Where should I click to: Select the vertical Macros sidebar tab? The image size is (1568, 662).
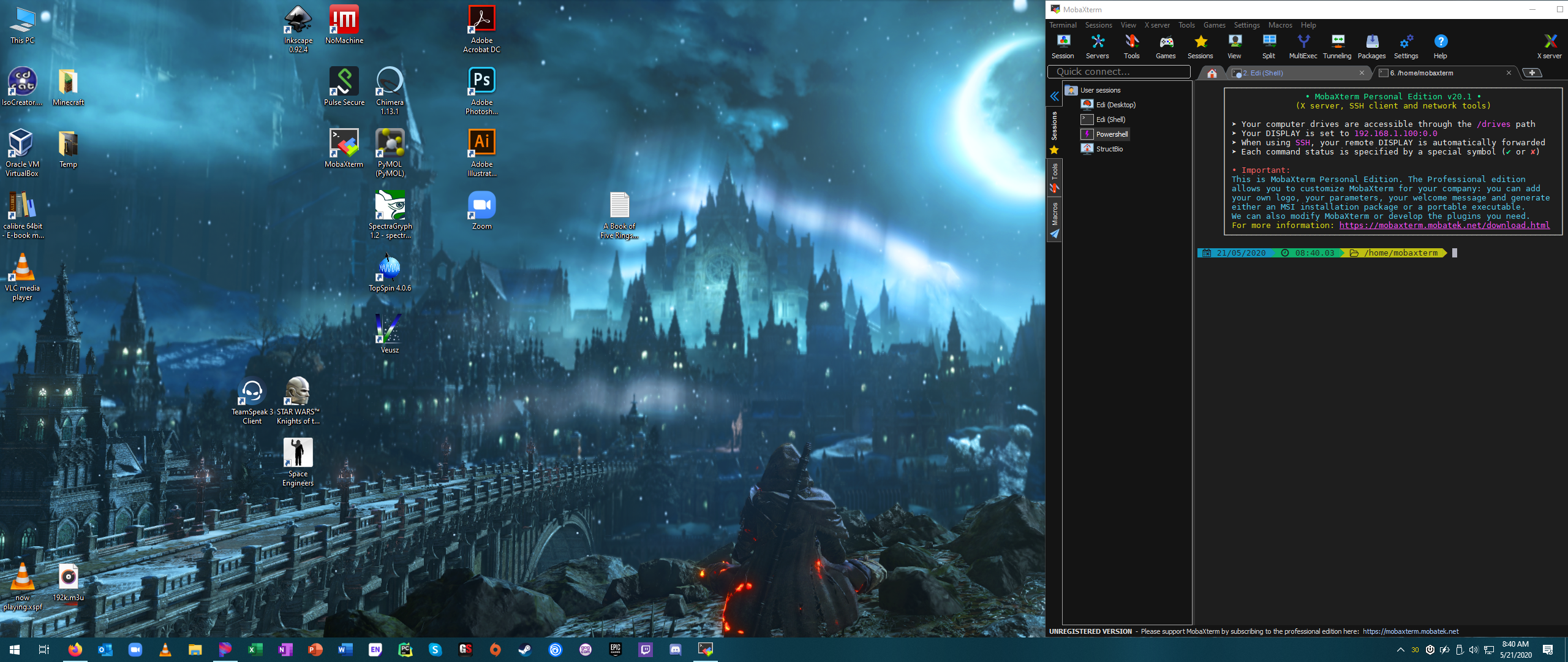coord(1054,219)
